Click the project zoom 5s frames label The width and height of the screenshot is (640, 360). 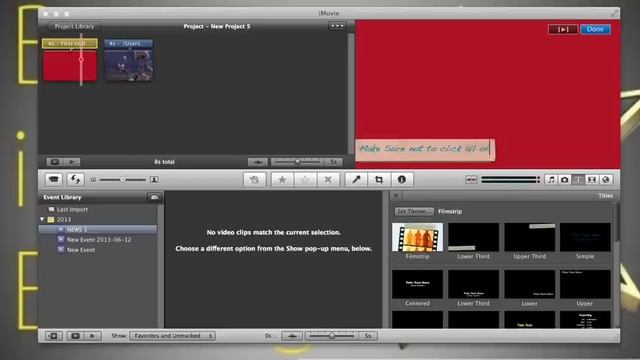[x=333, y=162]
